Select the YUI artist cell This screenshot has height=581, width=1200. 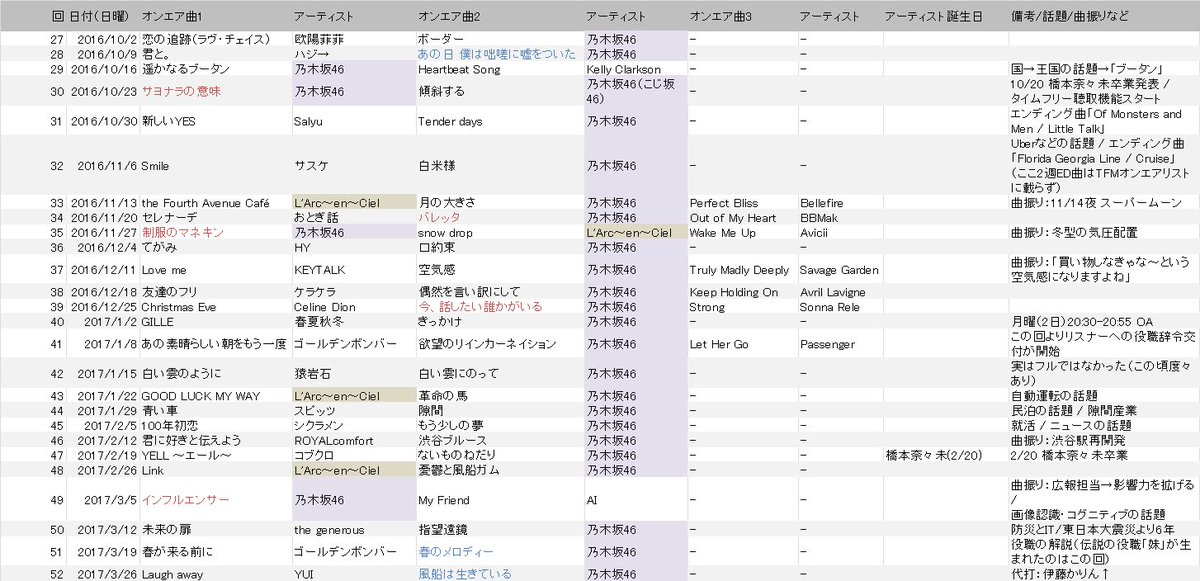click(x=303, y=574)
